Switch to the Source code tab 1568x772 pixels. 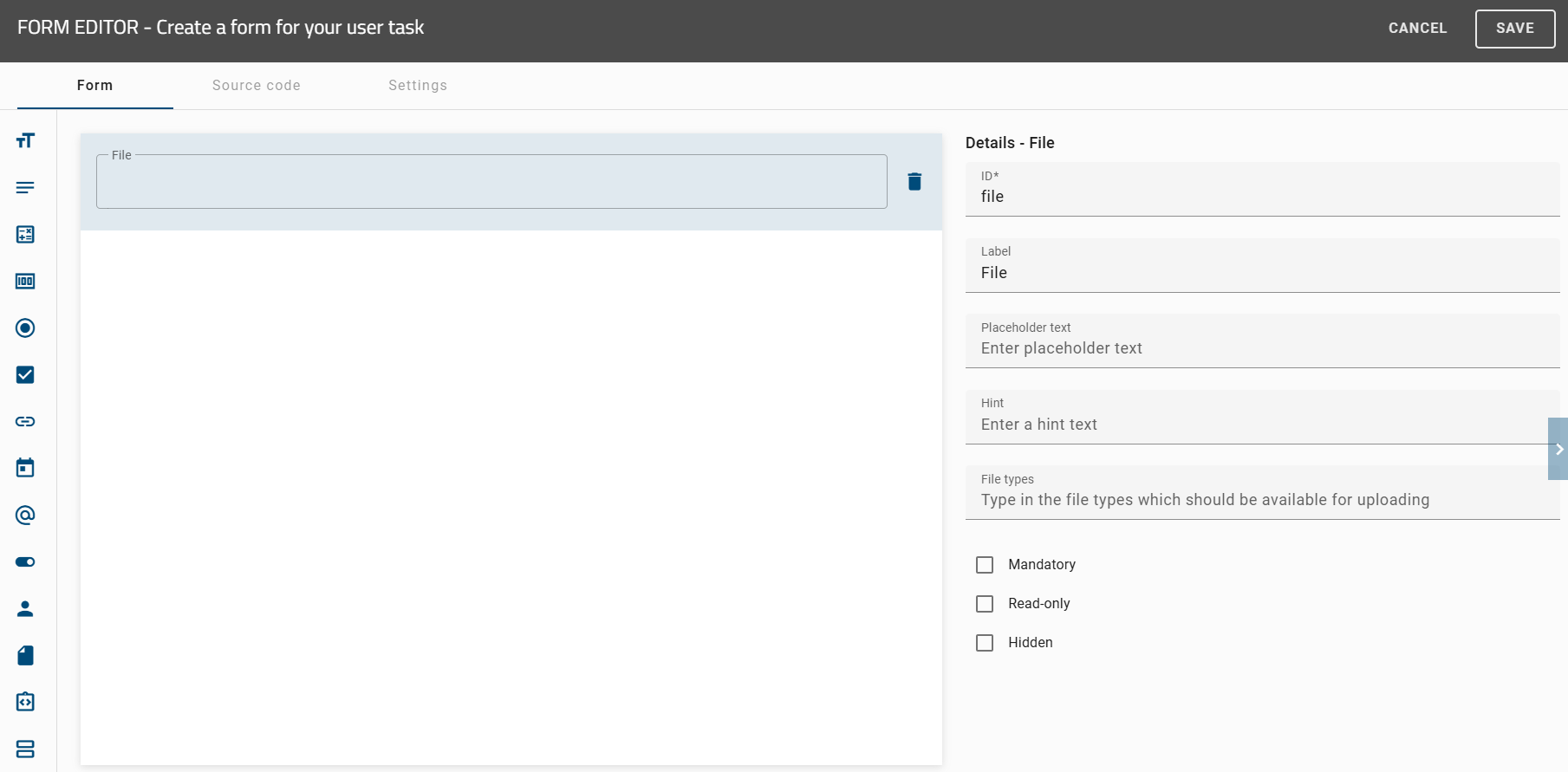[257, 85]
